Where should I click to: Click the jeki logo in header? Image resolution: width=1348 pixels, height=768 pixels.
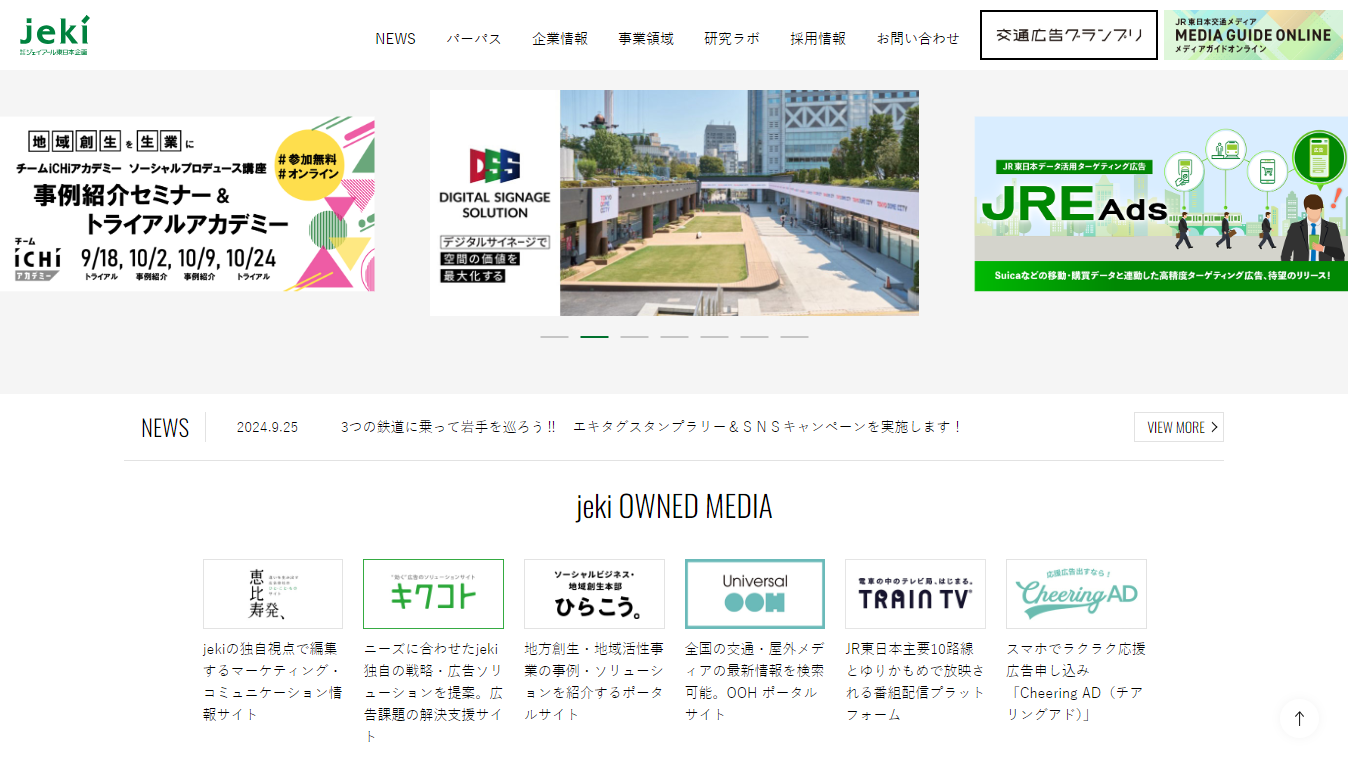(x=54, y=35)
